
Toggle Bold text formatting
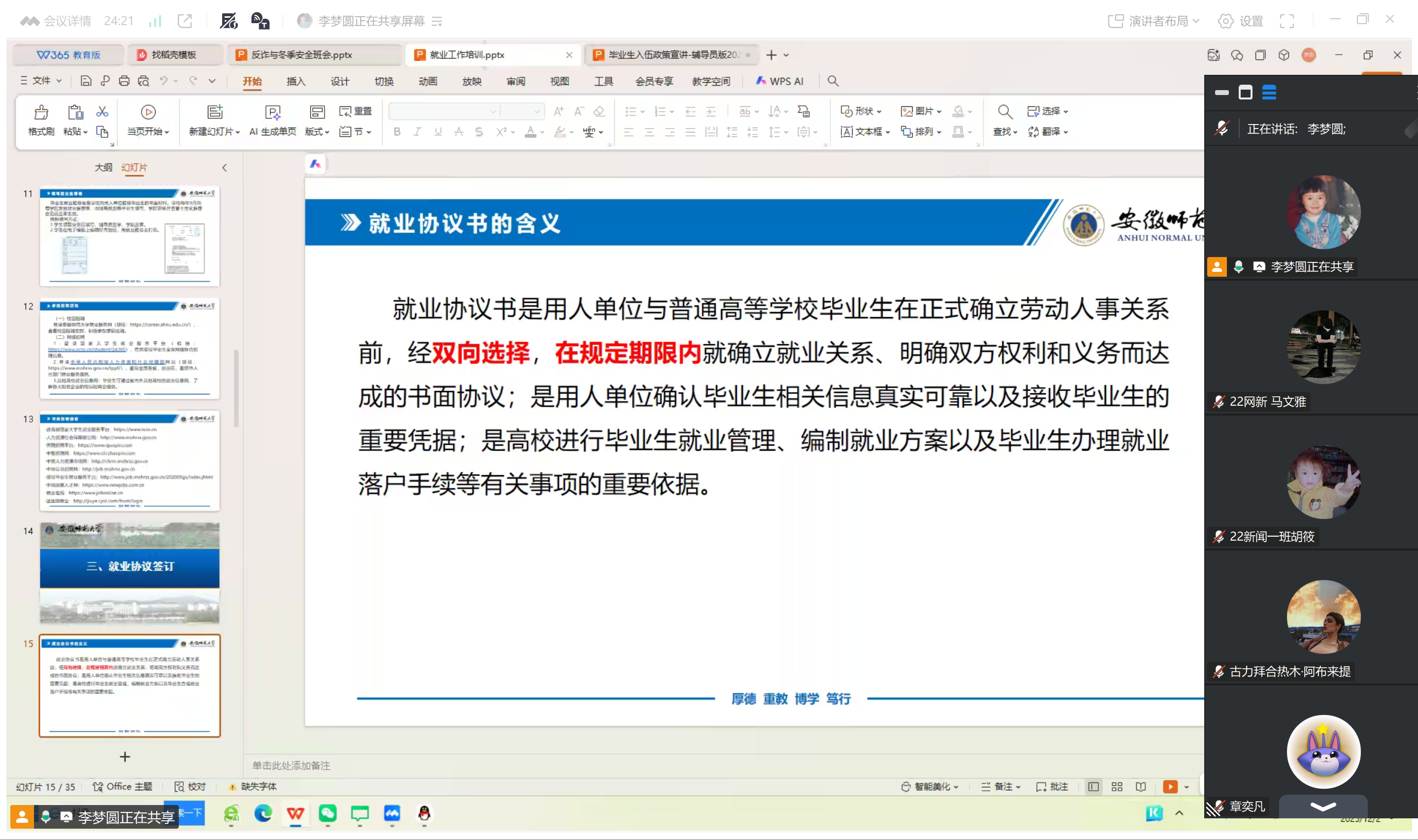pos(397,132)
